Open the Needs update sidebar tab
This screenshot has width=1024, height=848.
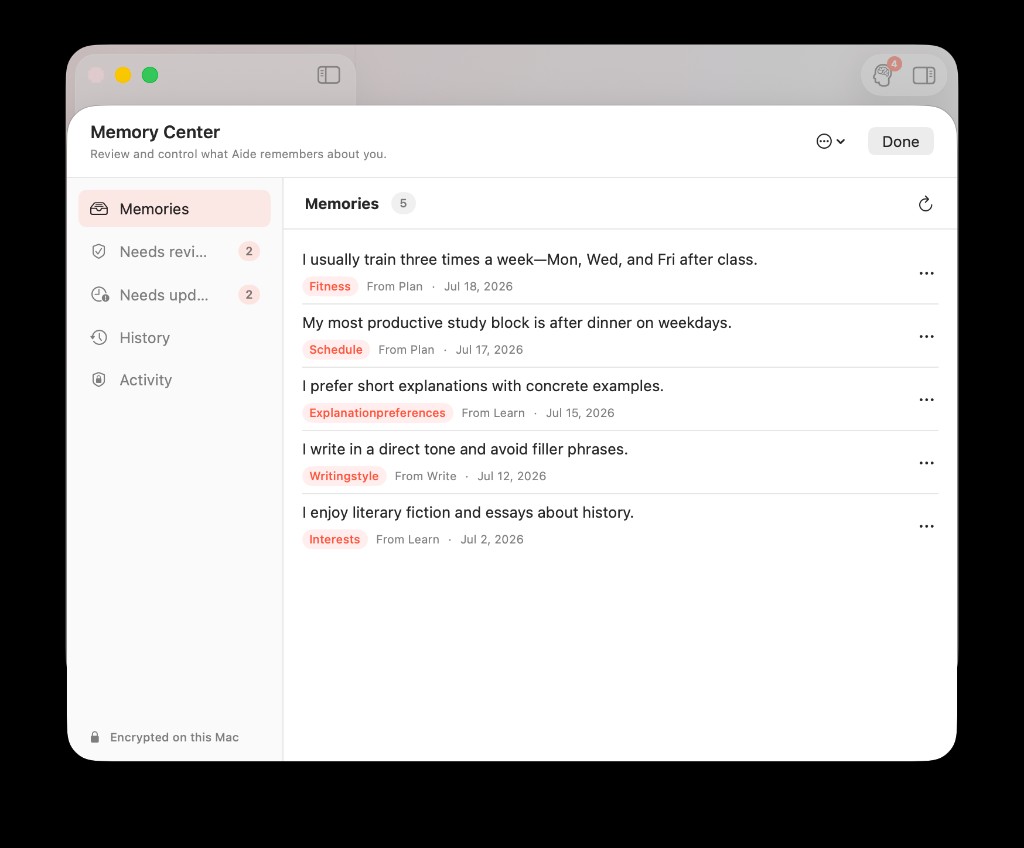174,295
